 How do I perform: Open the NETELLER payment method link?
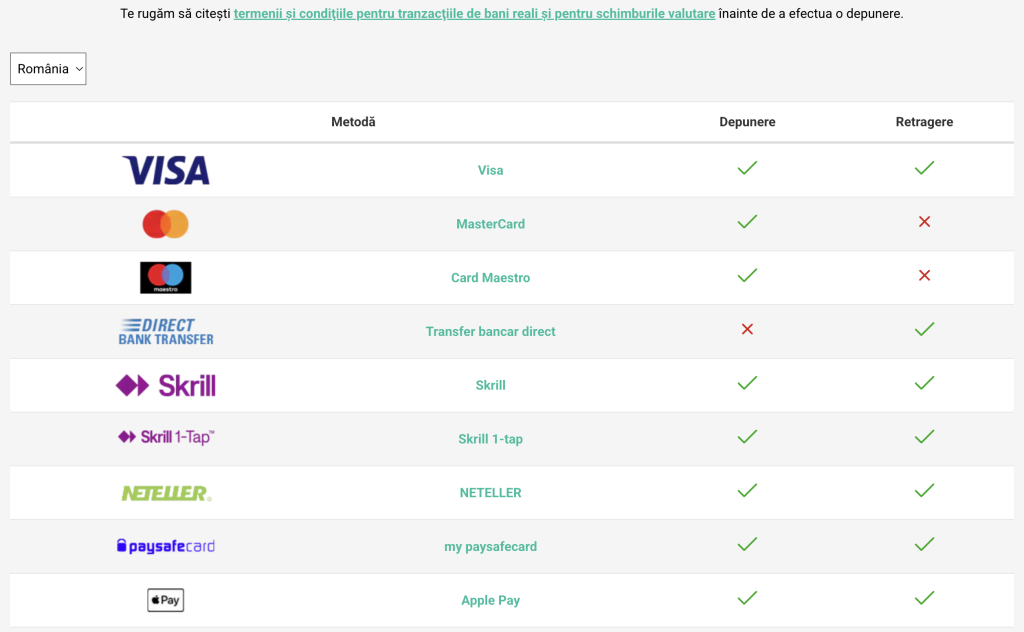[490, 493]
